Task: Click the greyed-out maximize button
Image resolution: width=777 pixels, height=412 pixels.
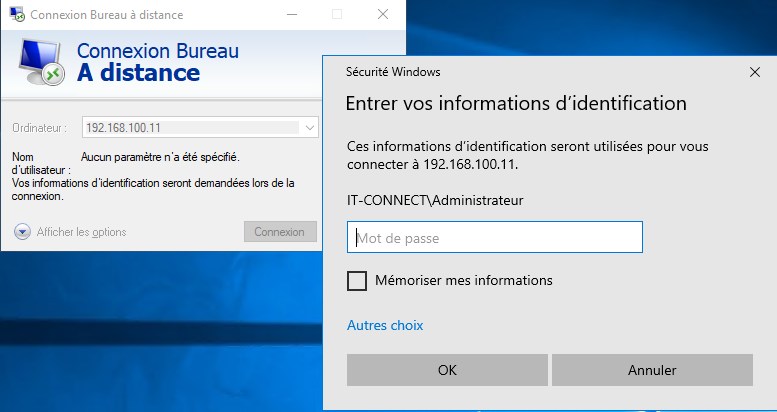Action: 337,15
